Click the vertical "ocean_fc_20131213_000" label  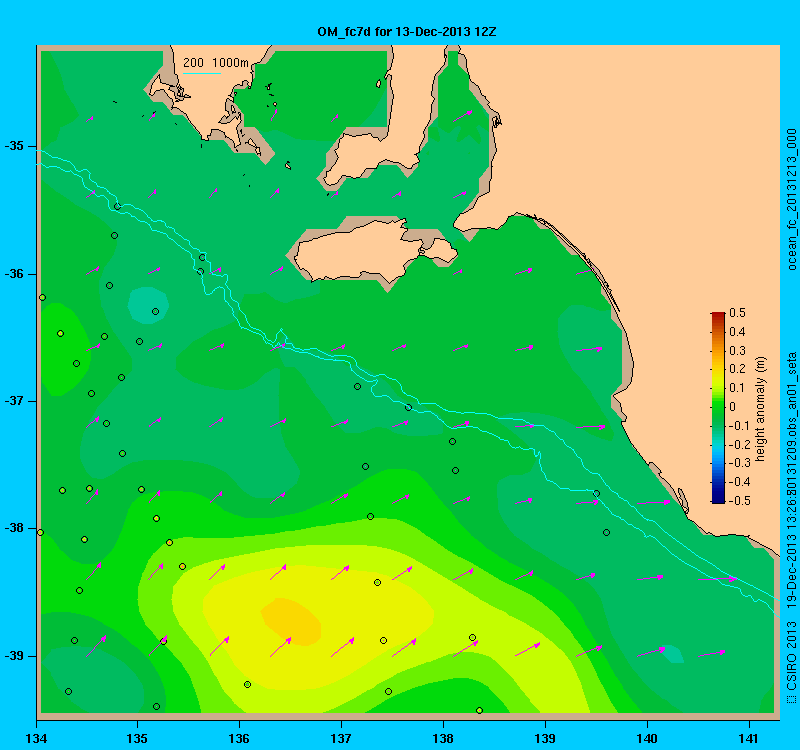(x=792, y=199)
